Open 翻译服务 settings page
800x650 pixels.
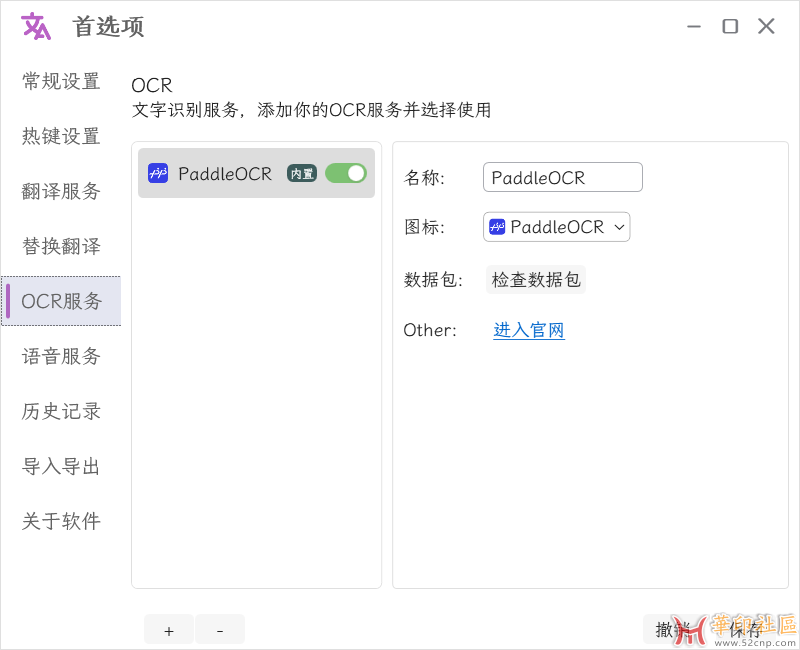60,191
